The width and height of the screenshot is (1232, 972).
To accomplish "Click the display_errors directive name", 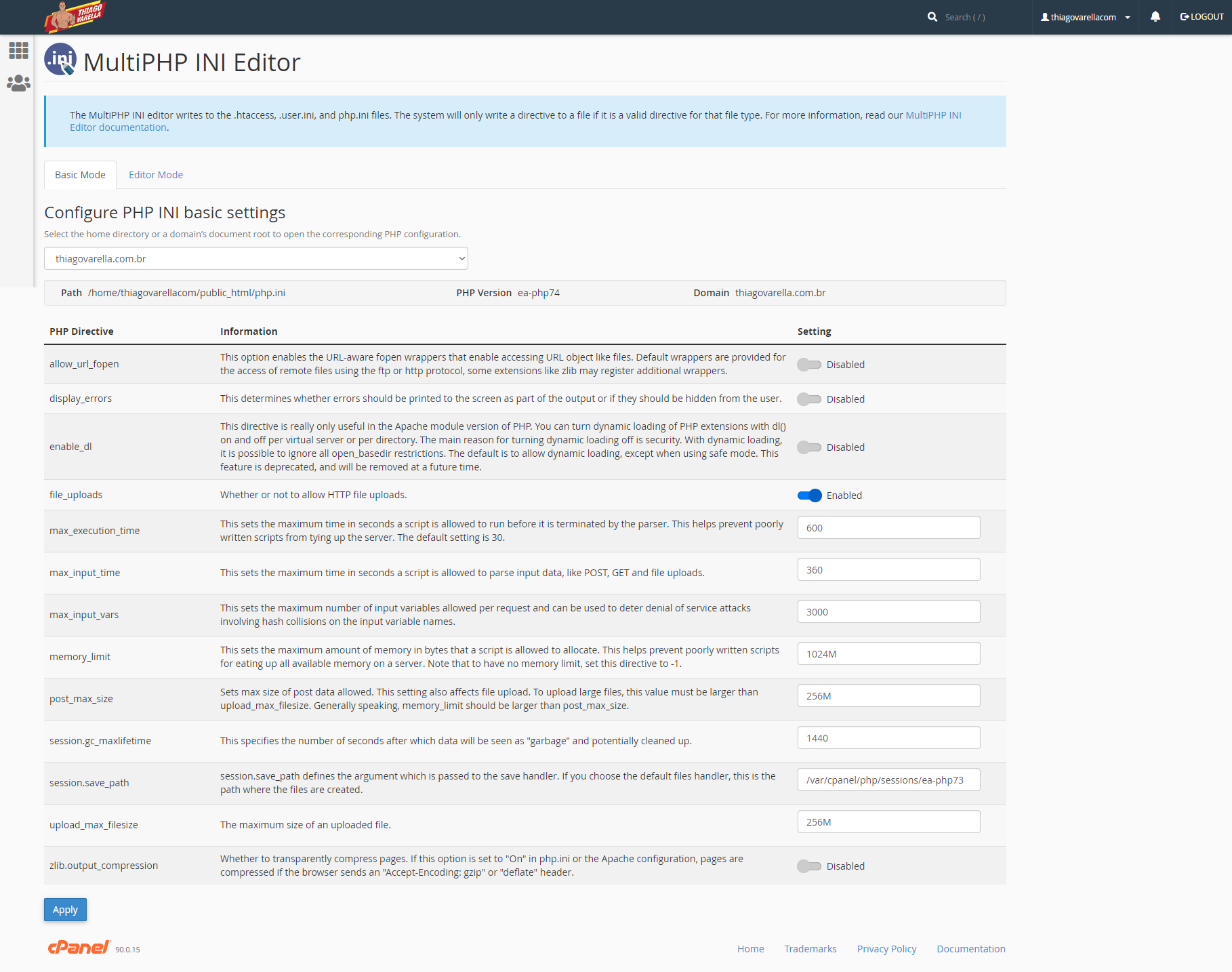I will [x=81, y=399].
